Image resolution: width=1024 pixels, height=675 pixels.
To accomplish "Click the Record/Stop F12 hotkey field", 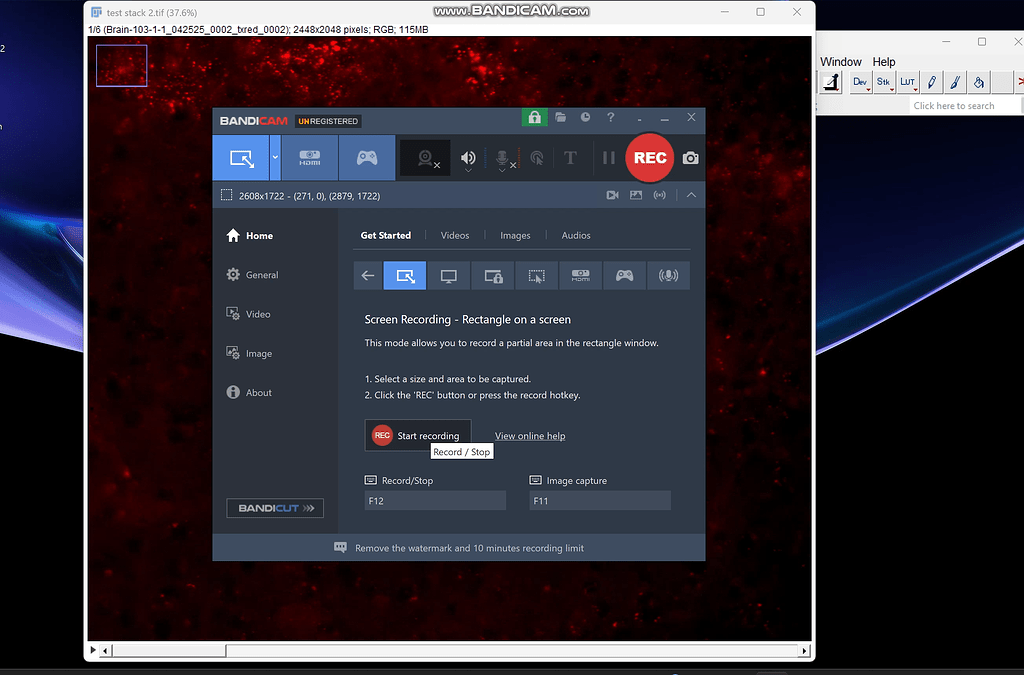I will (x=434, y=500).
